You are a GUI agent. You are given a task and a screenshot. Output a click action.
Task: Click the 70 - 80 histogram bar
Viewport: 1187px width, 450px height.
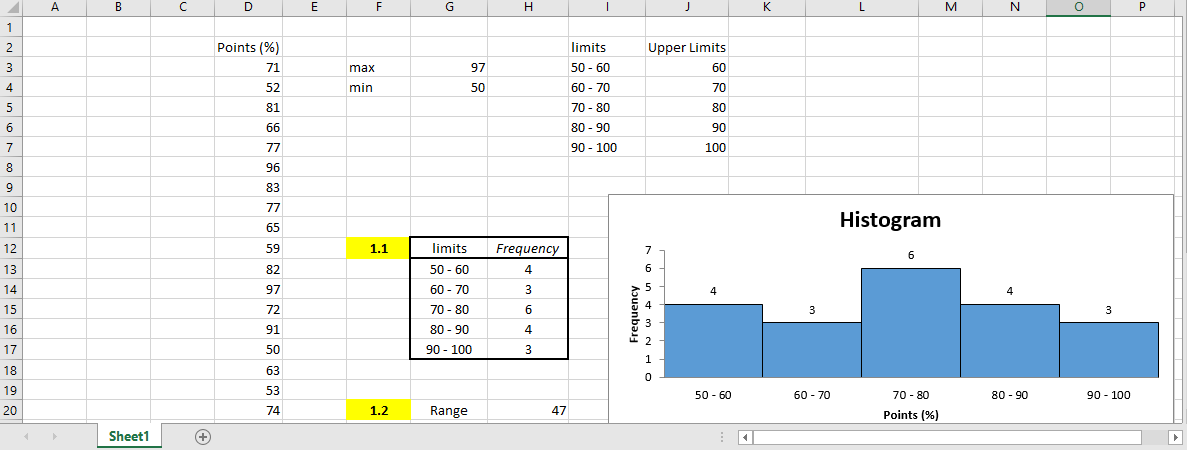910,323
